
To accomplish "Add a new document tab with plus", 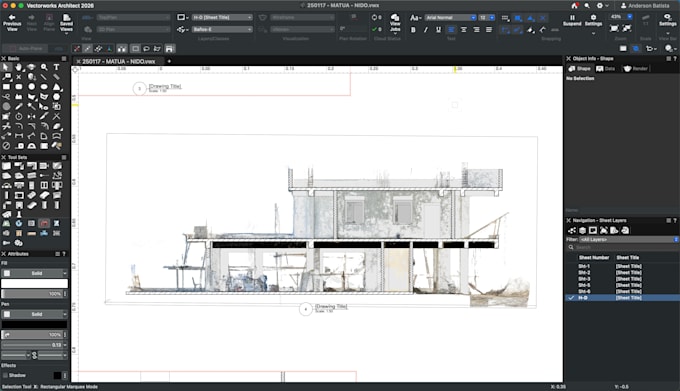I will [169, 61].
